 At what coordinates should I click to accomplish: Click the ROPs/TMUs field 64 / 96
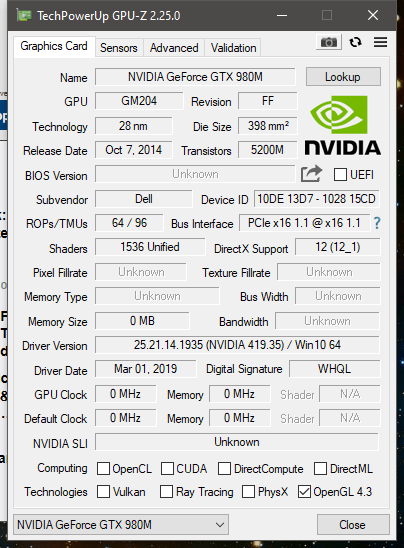click(x=129, y=223)
